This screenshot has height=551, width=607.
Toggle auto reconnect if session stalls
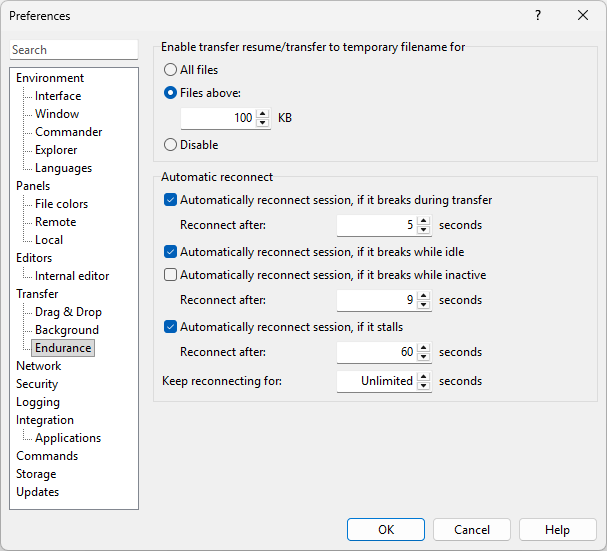pos(170,327)
